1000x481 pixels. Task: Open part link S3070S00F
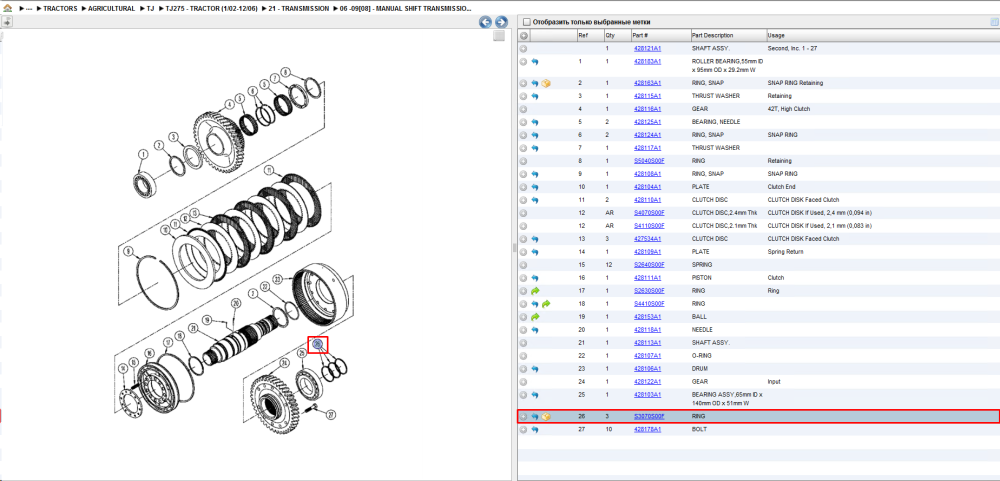point(649,417)
